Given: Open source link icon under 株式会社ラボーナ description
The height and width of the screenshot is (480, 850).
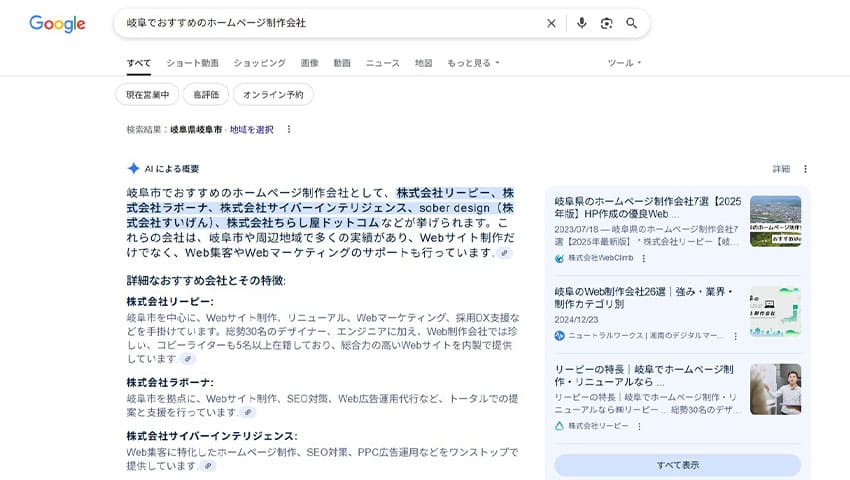Looking at the screenshot, I should (248, 412).
